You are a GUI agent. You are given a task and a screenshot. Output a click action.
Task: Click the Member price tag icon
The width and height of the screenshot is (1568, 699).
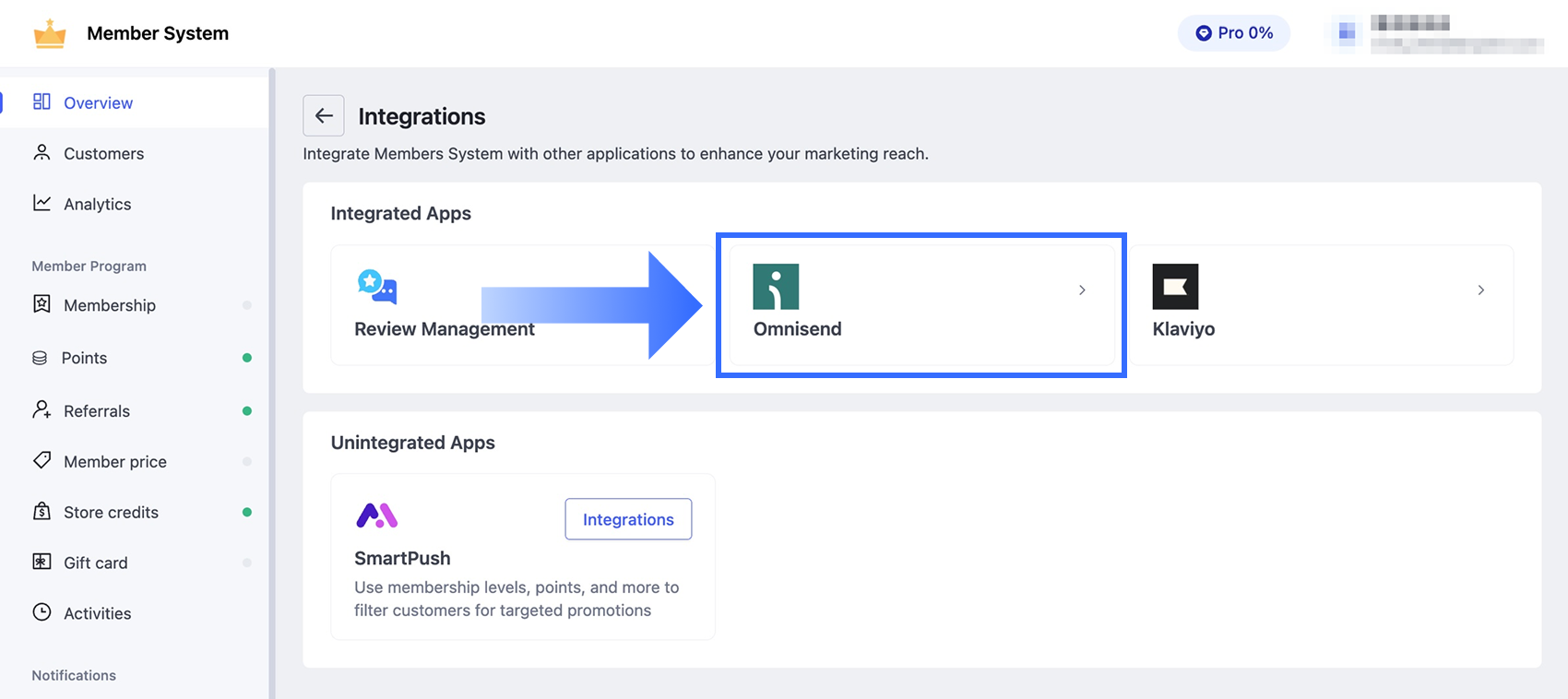(x=42, y=460)
